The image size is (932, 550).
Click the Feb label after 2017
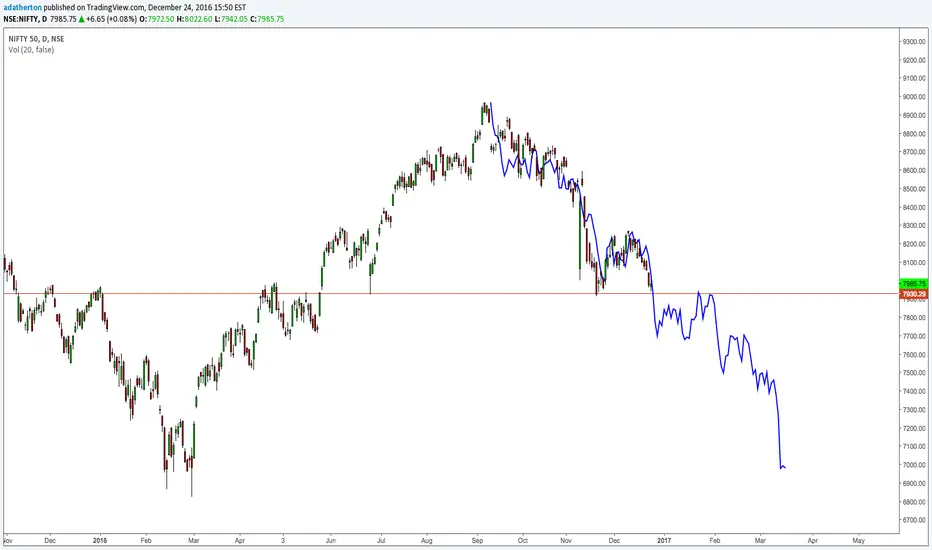click(x=714, y=540)
